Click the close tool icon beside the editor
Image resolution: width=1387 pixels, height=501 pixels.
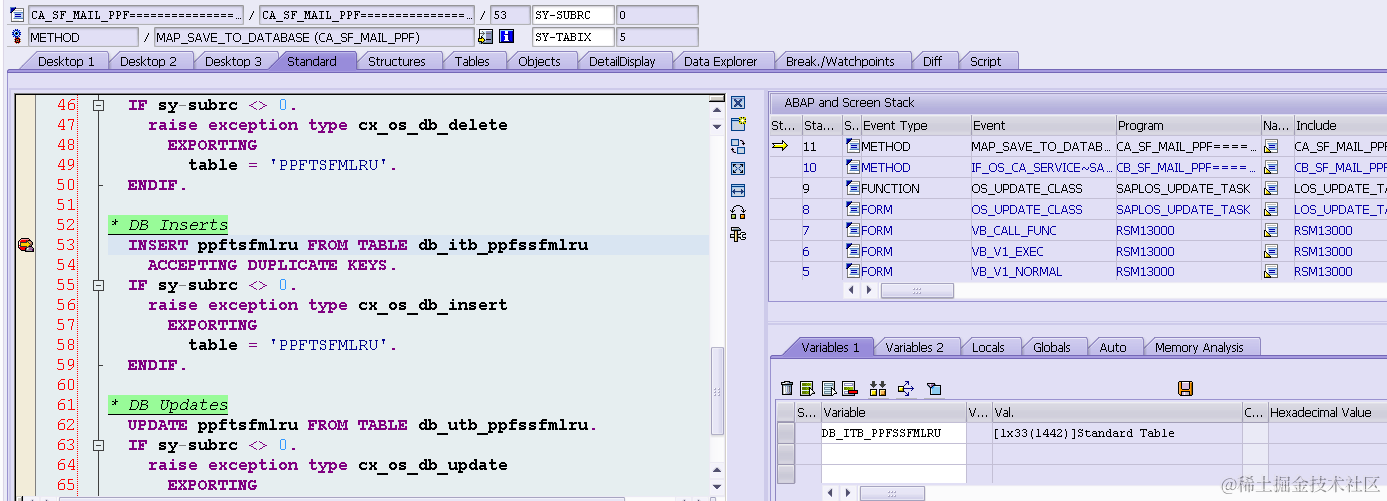click(x=738, y=103)
